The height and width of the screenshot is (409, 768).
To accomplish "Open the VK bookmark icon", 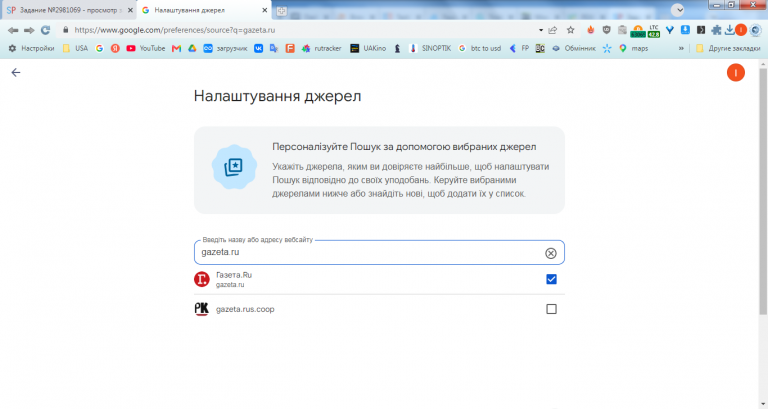I will [258, 48].
